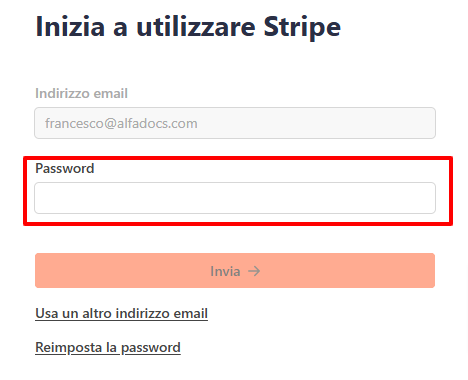
Task: Click the word 'Inizia' in the title
Action: [x=70, y=27]
